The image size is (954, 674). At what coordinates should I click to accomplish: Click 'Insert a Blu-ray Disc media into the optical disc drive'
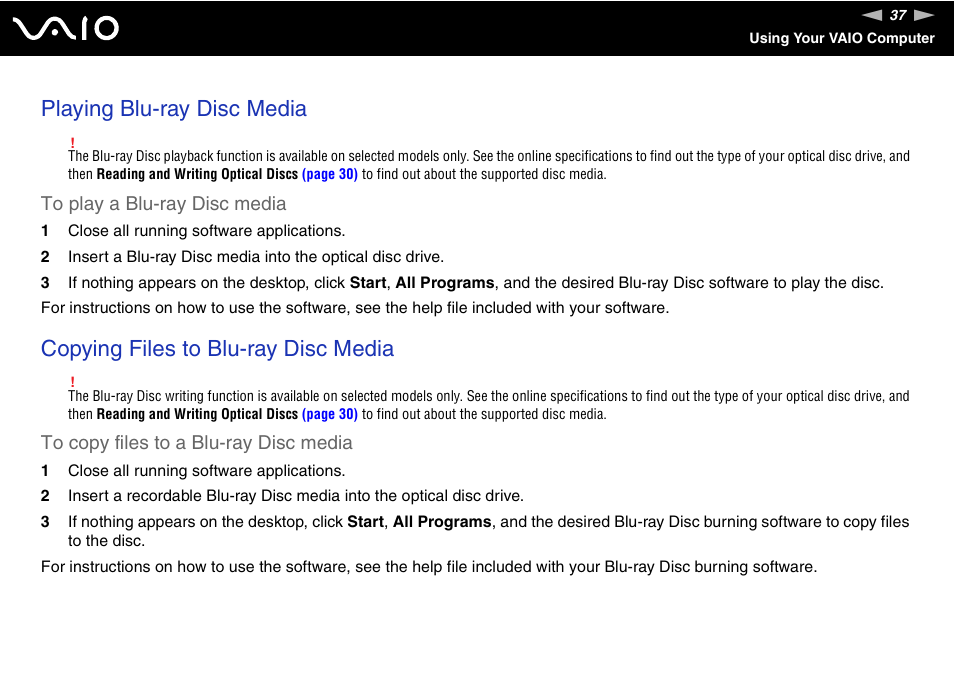coord(256,257)
